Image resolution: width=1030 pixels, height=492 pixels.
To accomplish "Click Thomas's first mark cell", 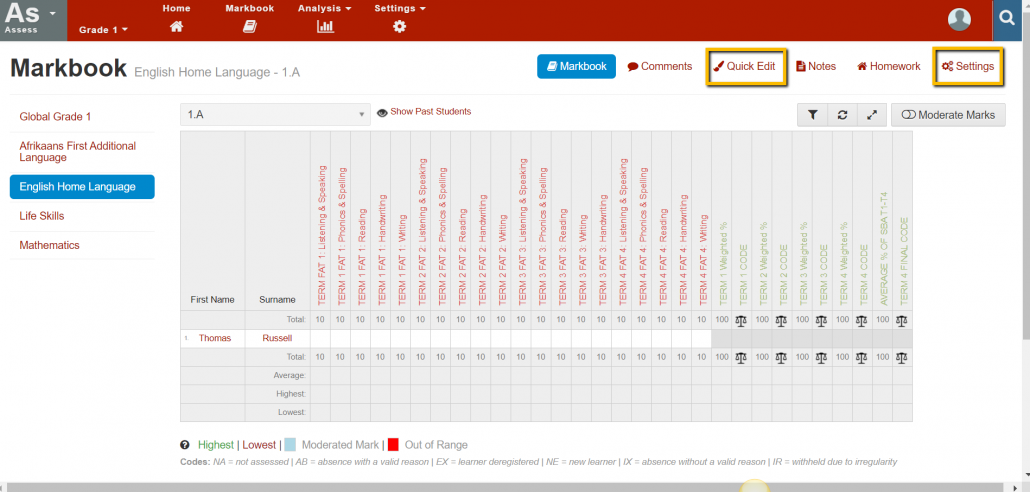I will pos(320,339).
